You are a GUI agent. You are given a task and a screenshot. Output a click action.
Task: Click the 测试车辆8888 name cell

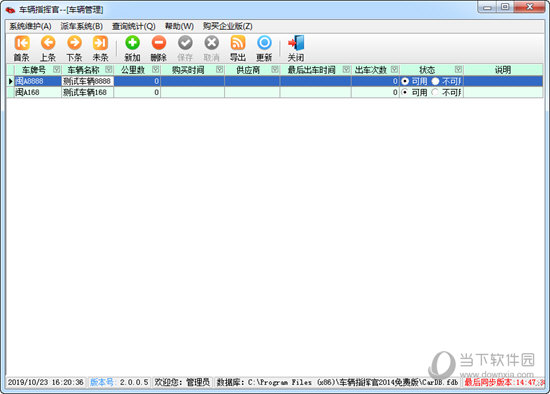pos(87,81)
